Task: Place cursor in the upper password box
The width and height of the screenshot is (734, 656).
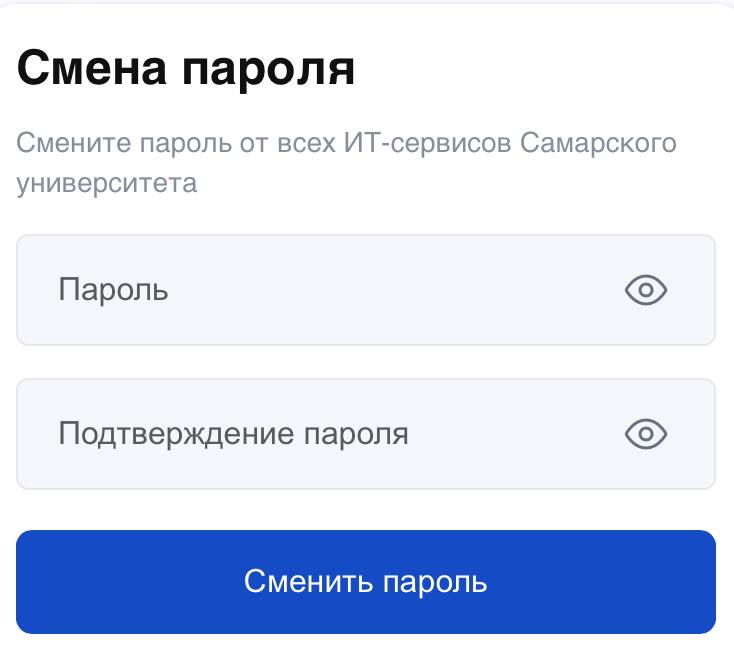Action: [366, 290]
